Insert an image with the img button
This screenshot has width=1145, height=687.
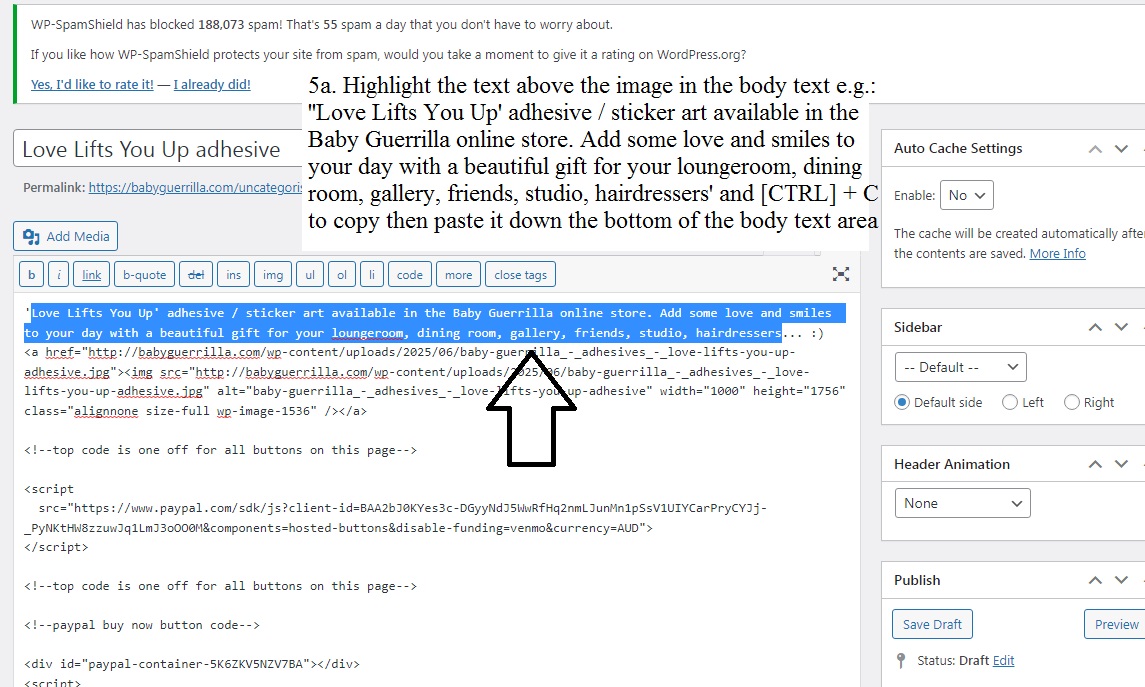click(273, 275)
